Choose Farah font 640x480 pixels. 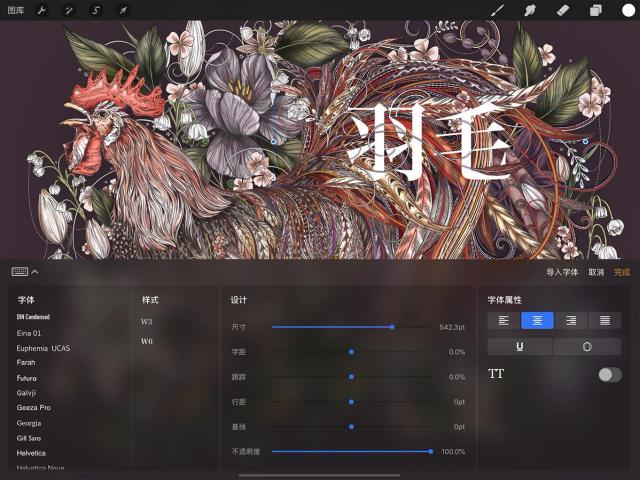click(26, 362)
